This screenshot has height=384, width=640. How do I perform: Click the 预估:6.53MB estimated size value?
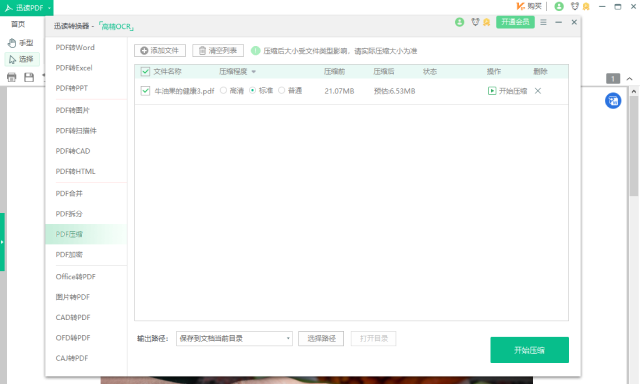[x=394, y=91]
